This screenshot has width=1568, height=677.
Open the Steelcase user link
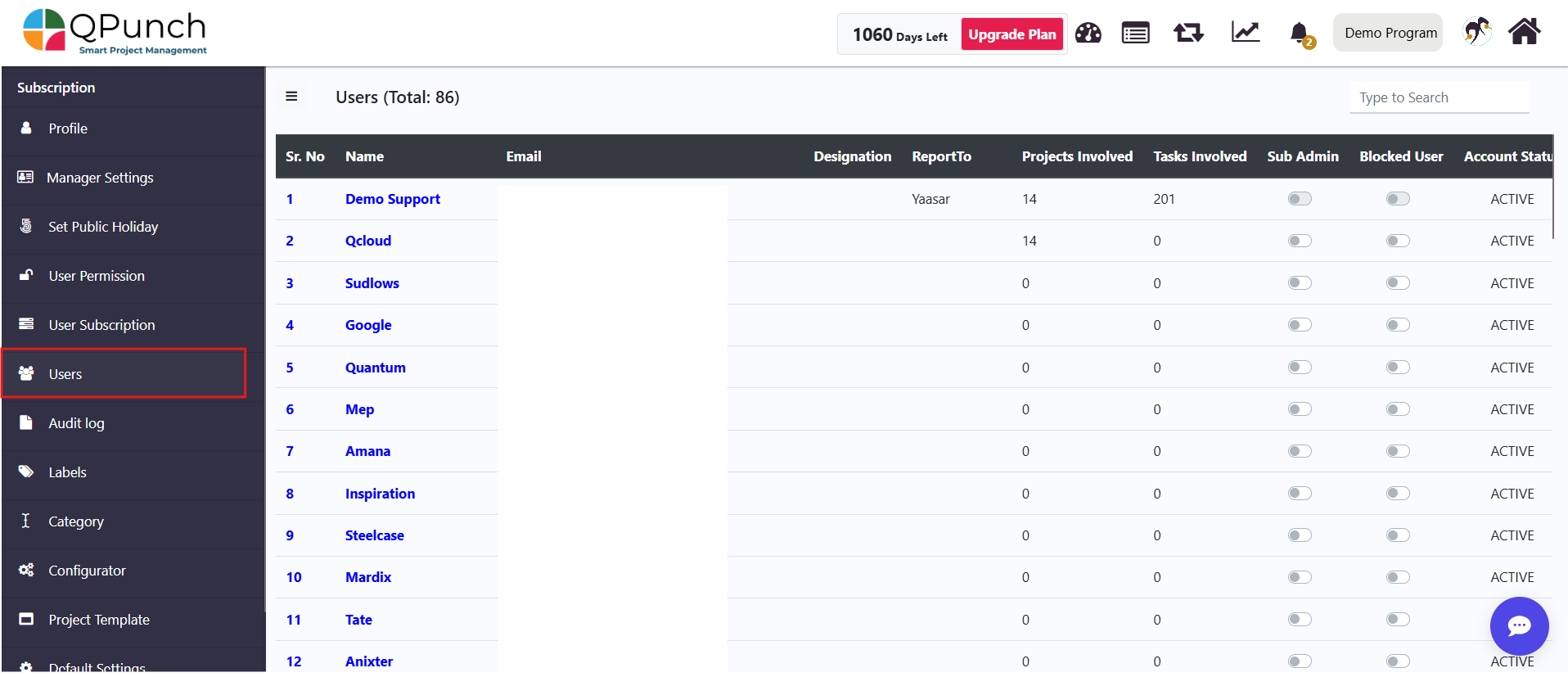tap(374, 535)
